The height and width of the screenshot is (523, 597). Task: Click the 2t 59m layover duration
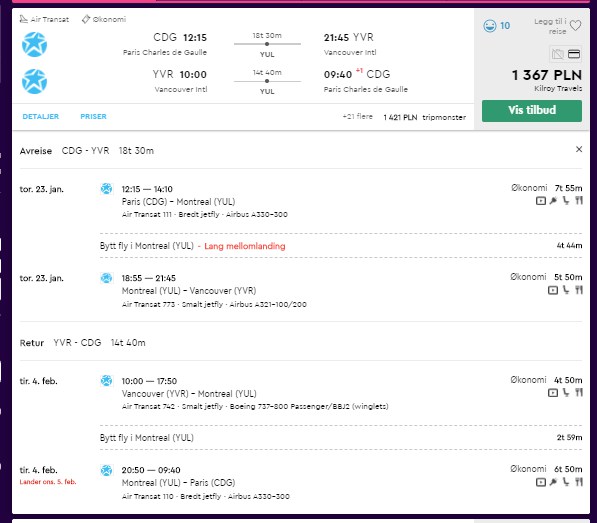pyautogui.click(x=569, y=437)
